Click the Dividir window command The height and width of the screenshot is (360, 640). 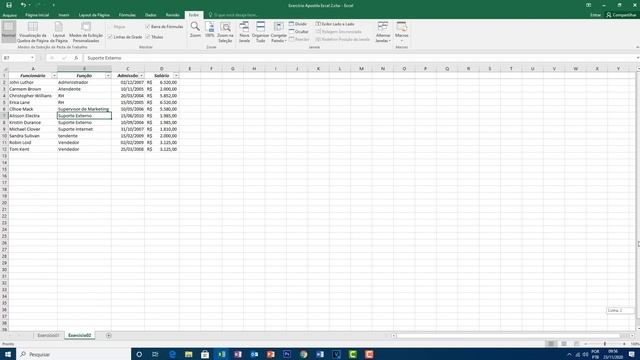pos(298,24)
